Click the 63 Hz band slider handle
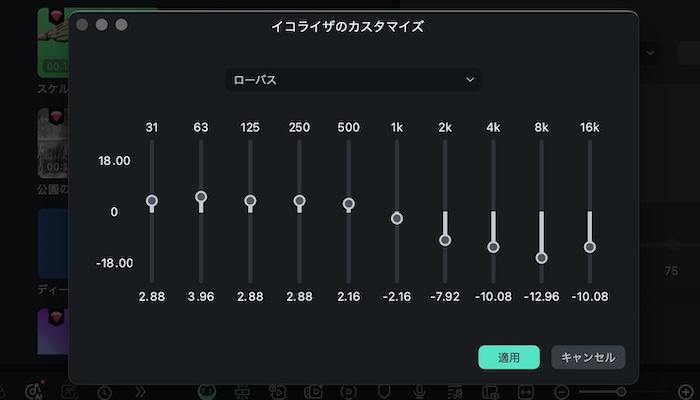This screenshot has height=400, width=700. [x=201, y=196]
